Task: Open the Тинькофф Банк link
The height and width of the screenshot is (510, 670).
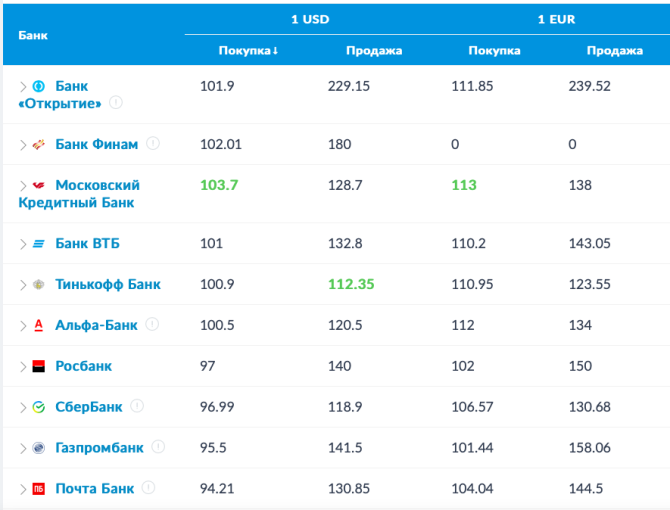Action: (x=107, y=284)
